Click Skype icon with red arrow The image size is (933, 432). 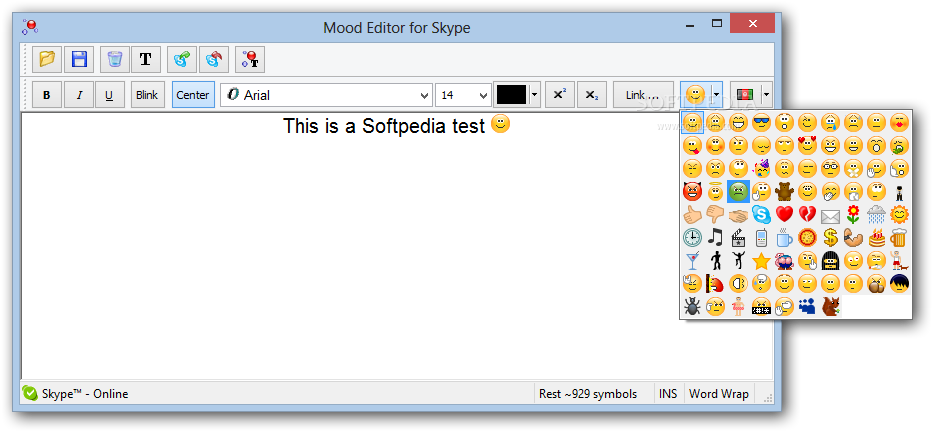pyautogui.click(x=213, y=59)
